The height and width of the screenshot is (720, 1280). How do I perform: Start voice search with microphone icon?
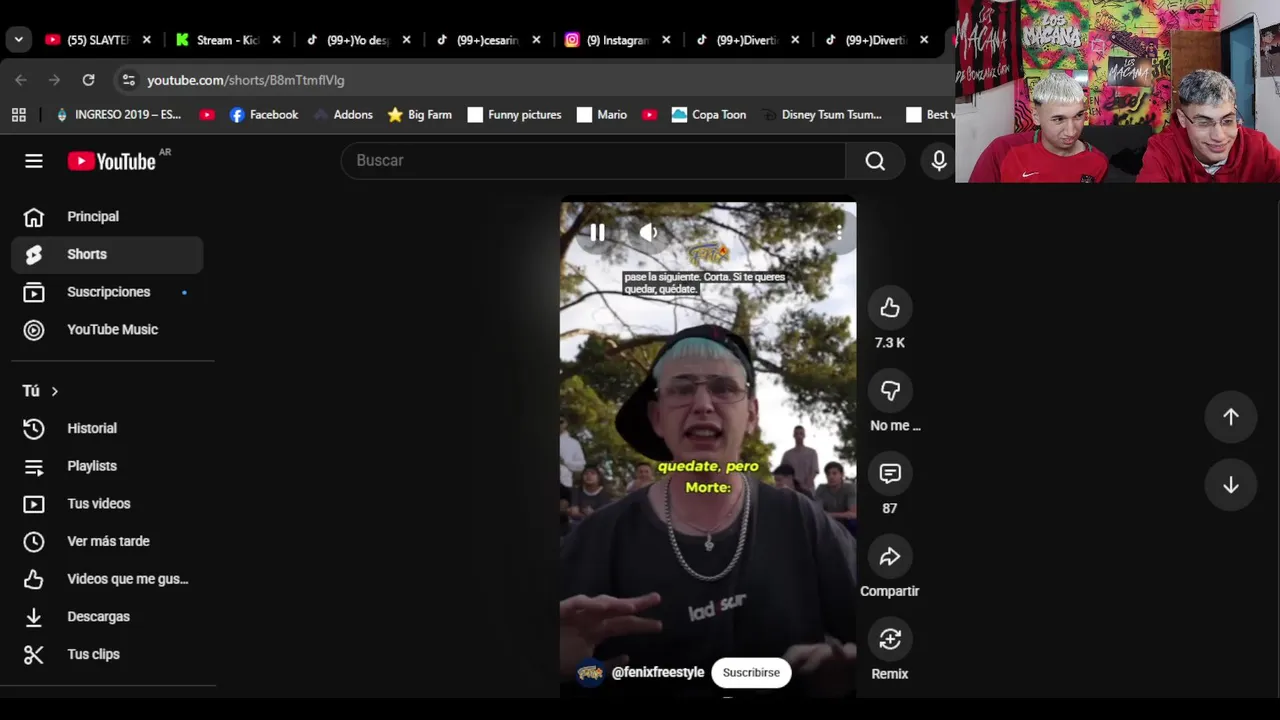(x=939, y=161)
